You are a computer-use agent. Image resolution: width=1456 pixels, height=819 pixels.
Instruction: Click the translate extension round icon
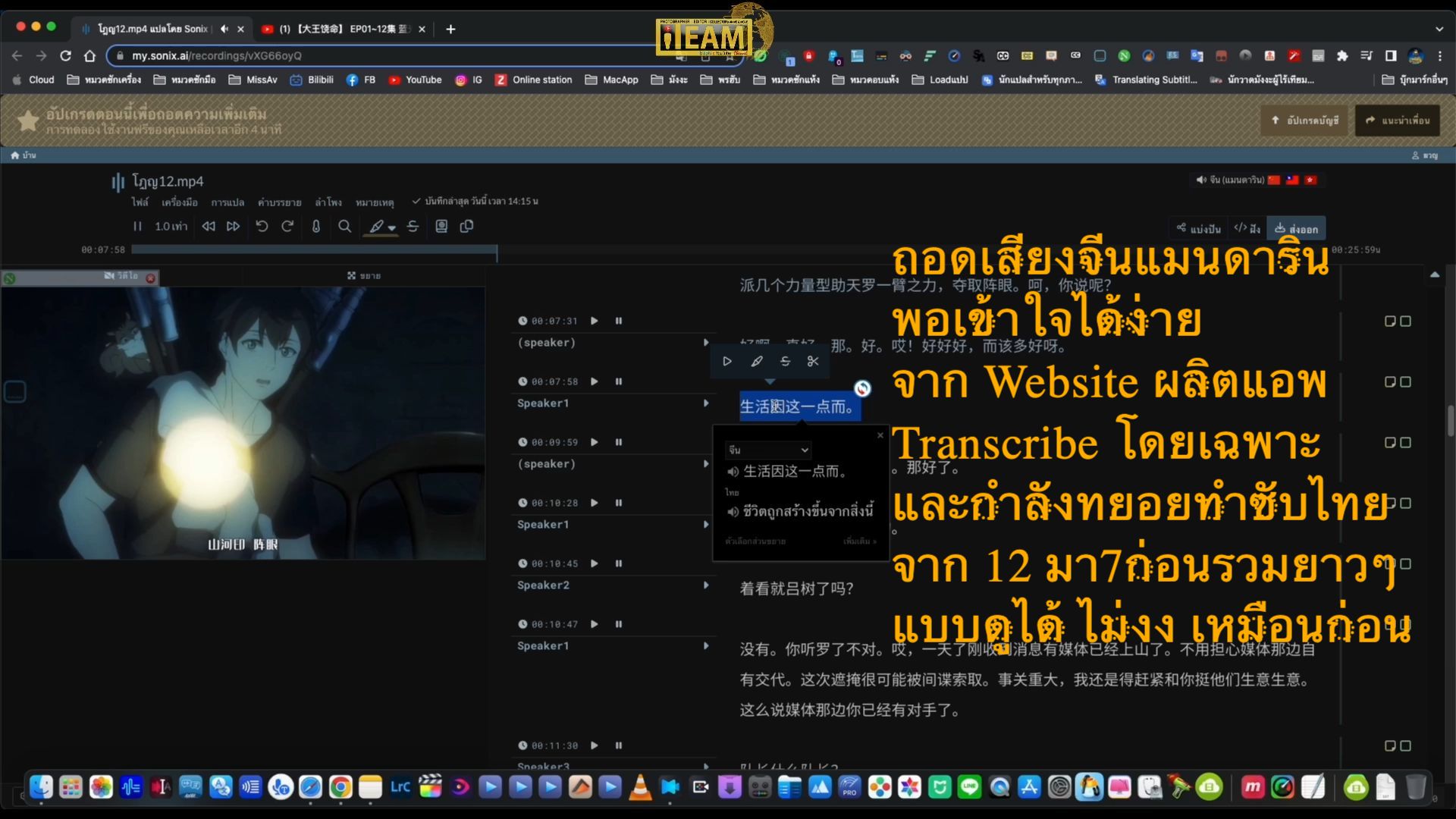[x=862, y=388]
